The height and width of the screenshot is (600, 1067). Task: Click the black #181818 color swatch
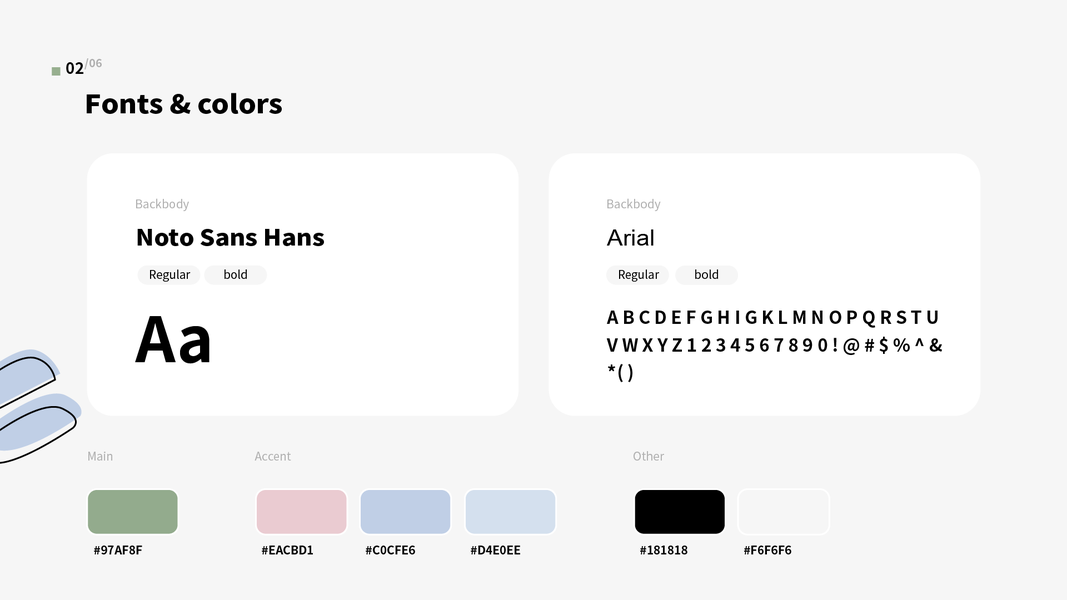point(679,512)
